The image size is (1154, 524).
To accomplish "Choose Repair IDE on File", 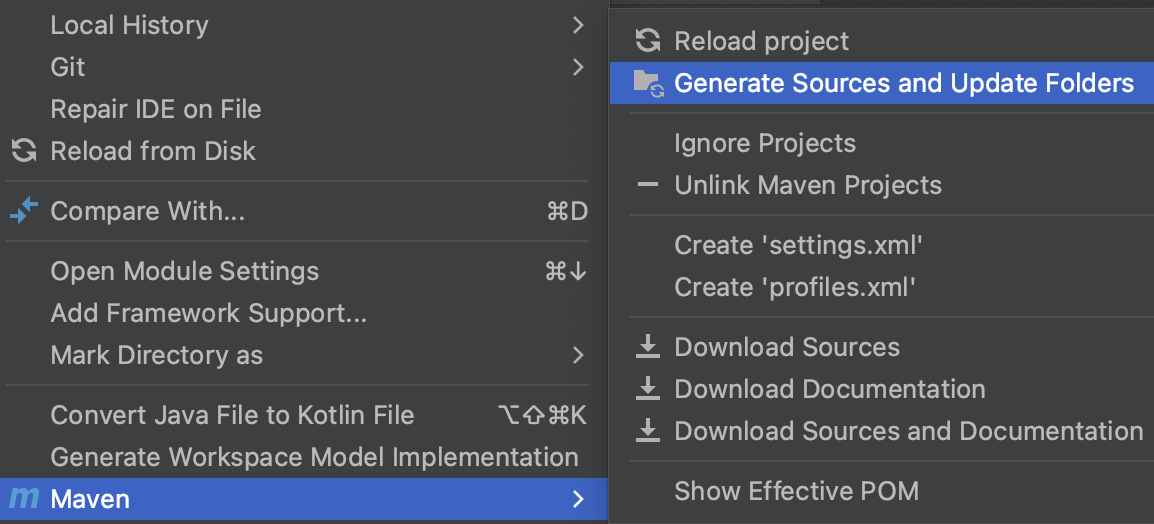I will (304, 109).
